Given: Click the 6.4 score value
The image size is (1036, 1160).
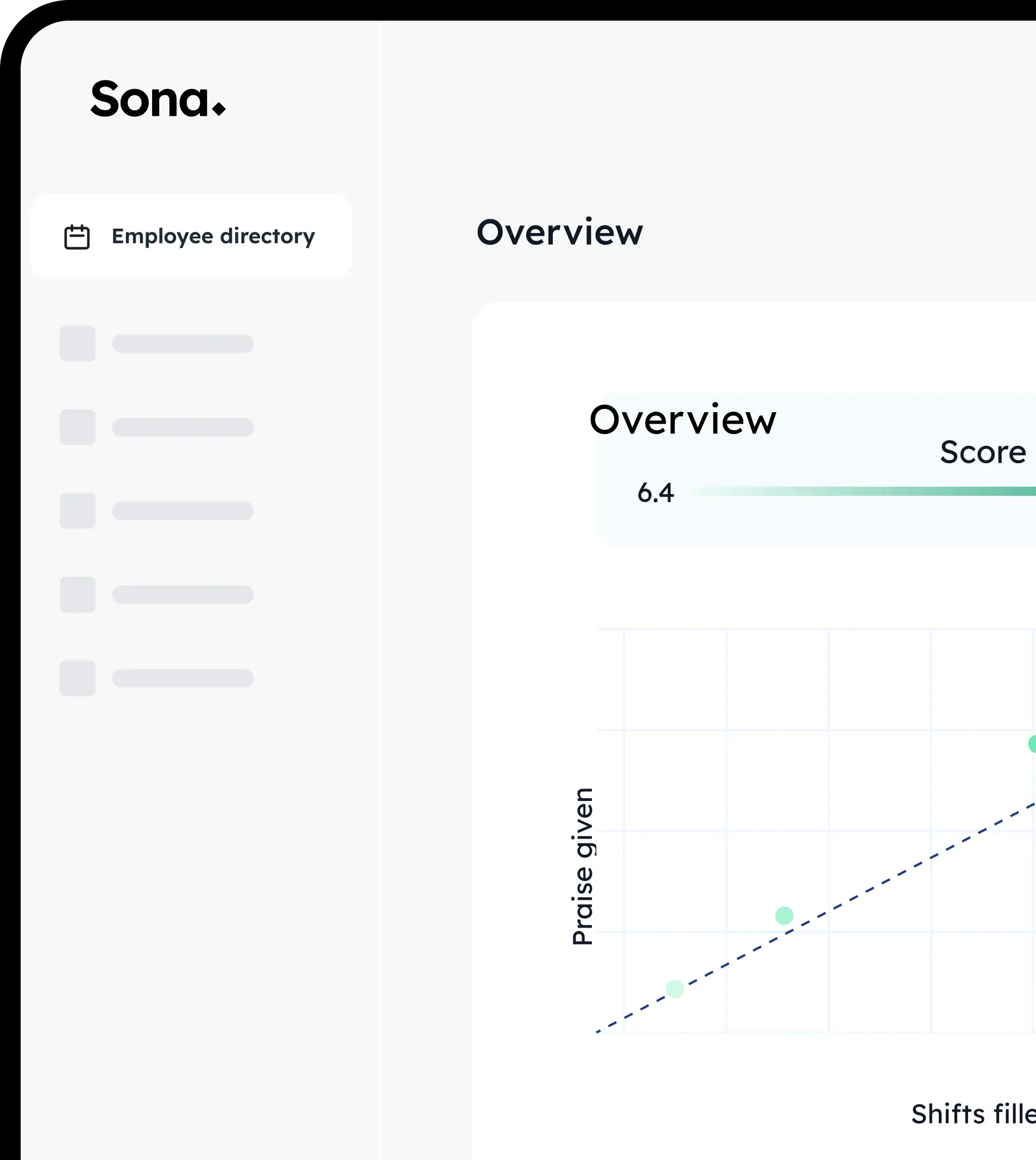Looking at the screenshot, I should coord(656,493).
